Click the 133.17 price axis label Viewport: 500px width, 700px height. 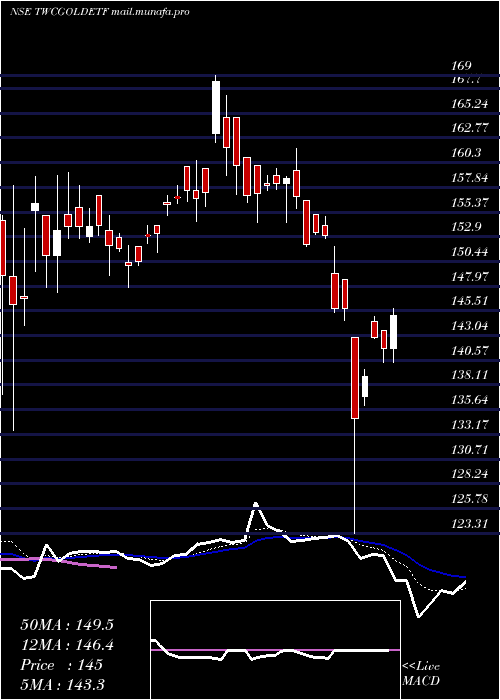[x=471, y=425]
